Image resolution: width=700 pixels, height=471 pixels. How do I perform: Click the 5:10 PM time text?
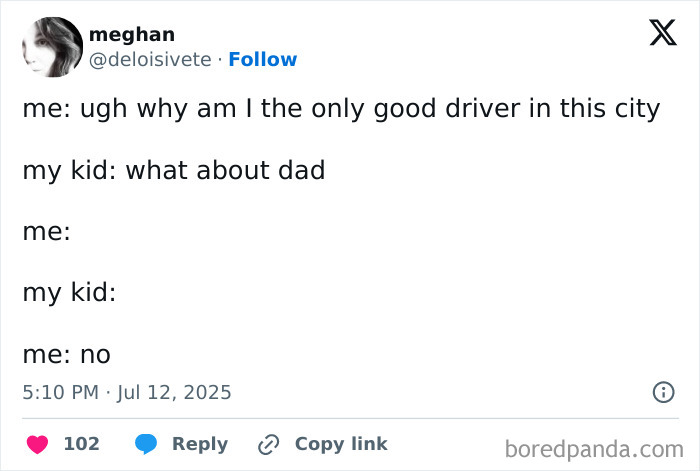59,393
